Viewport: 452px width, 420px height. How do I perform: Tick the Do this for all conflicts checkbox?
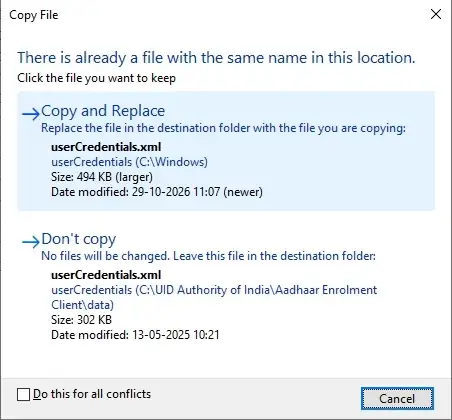[23, 394]
